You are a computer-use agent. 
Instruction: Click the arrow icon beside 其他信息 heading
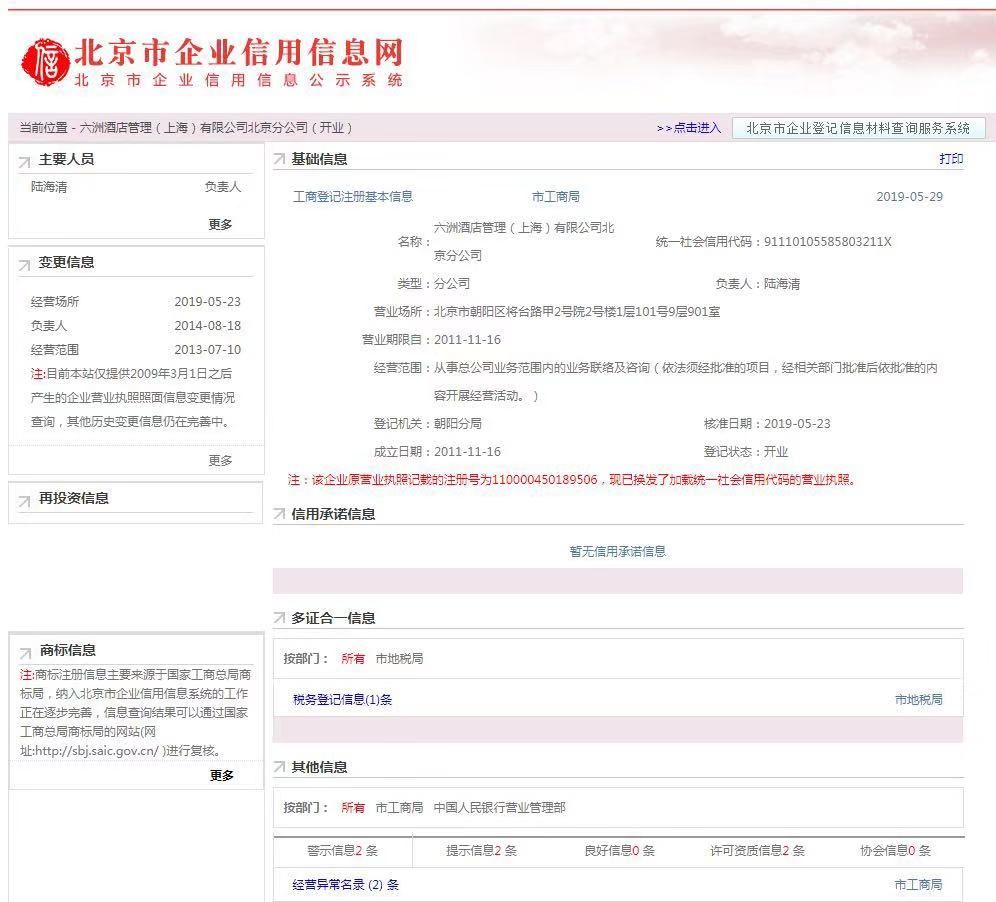click(x=279, y=767)
